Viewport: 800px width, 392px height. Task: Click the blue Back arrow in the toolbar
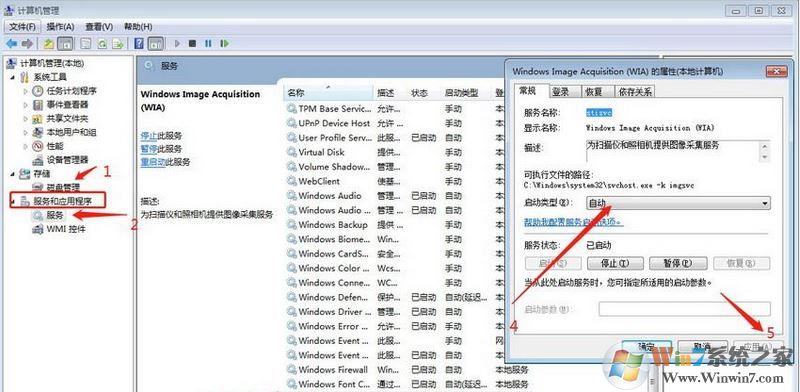(11, 44)
